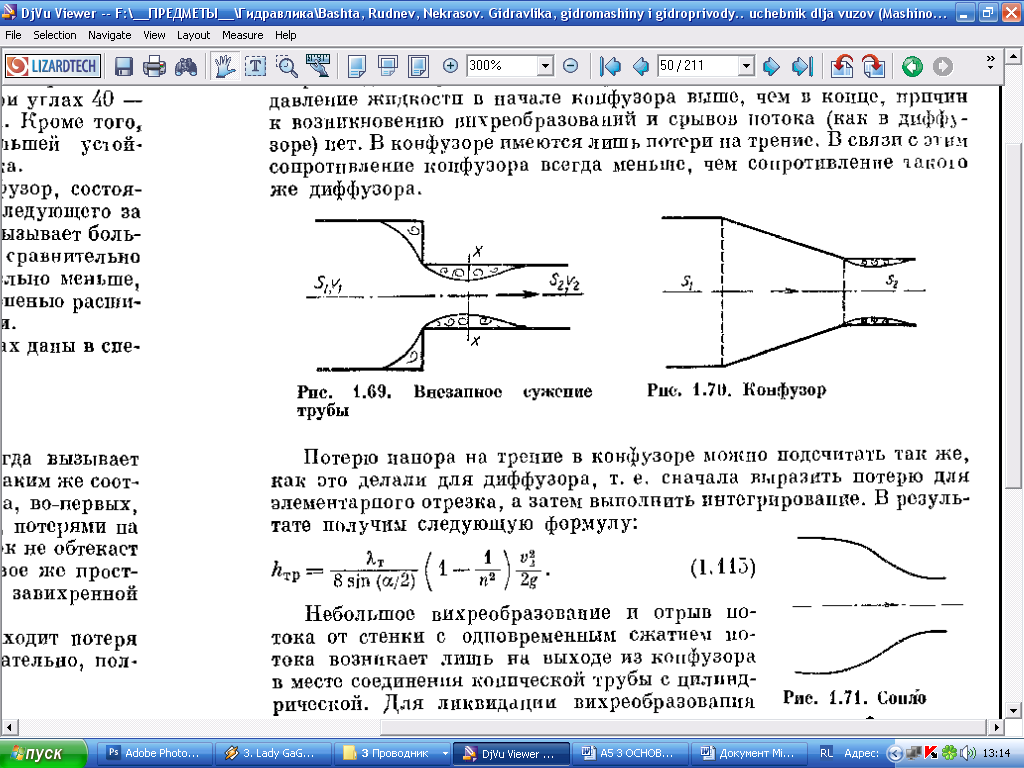Click the Kaspersky tray icon
This screenshot has height=768, width=1024.
[931, 753]
